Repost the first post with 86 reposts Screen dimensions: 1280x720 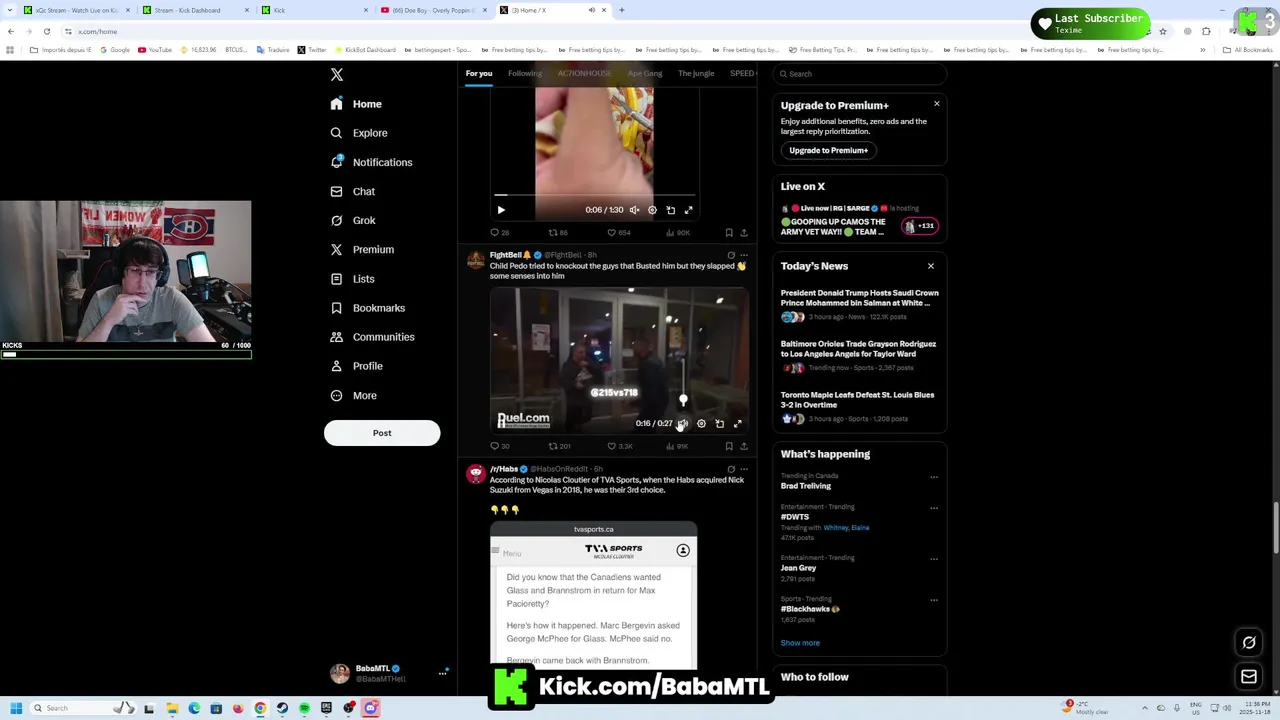click(558, 233)
